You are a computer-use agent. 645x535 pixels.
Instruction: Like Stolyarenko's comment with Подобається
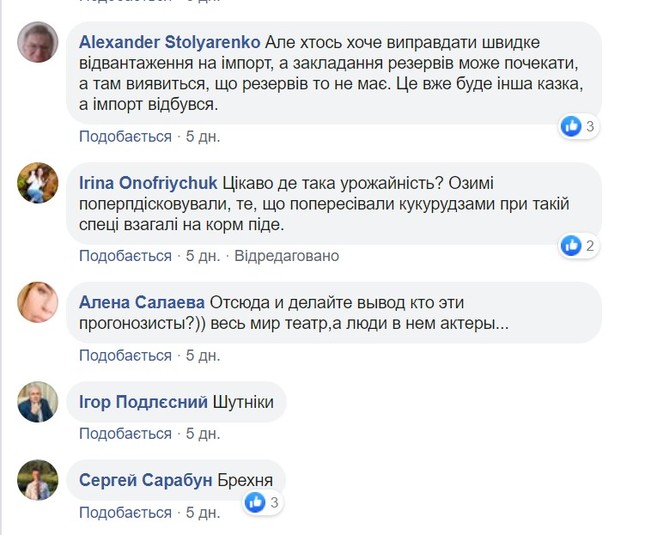click(125, 136)
